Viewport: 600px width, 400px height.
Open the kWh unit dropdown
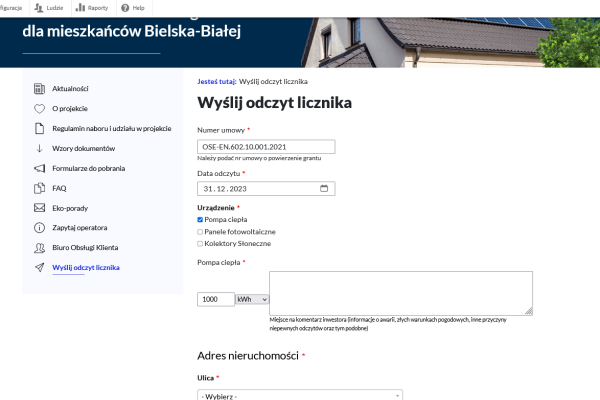pyautogui.click(x=252, y=299)
